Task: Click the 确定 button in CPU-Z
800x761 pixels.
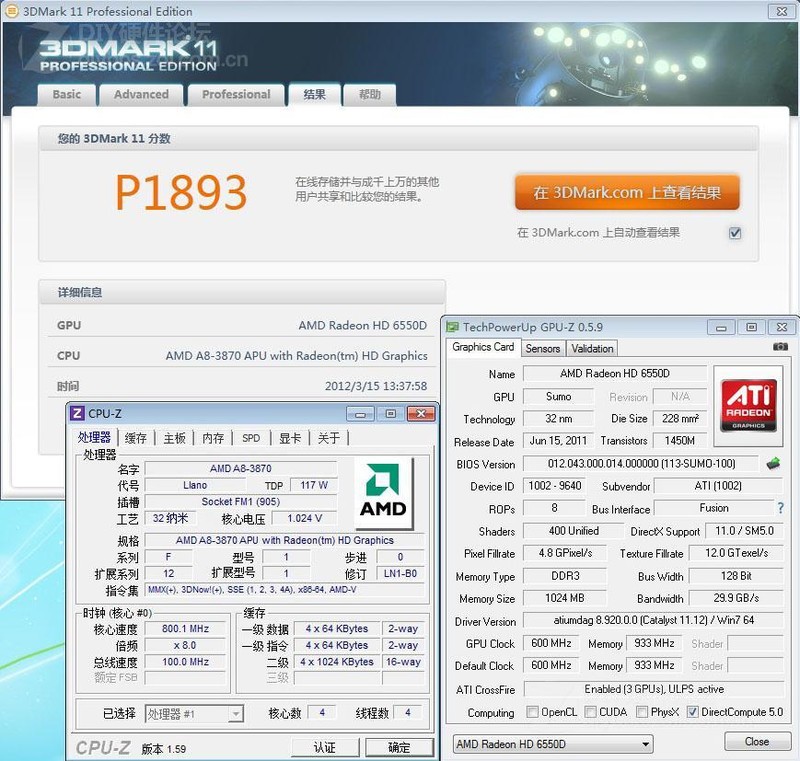Action: pyautogui.click(x=399, y=748)
